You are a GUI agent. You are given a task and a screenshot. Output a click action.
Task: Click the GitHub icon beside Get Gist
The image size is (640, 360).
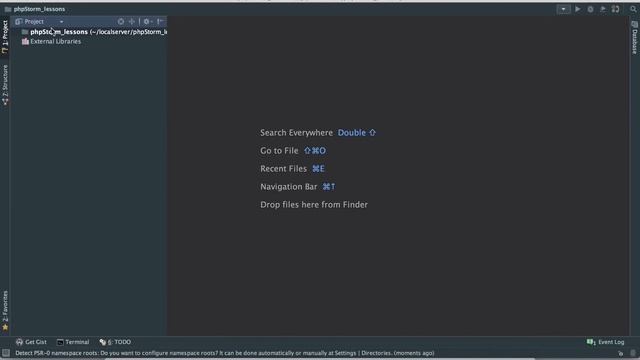19,342
